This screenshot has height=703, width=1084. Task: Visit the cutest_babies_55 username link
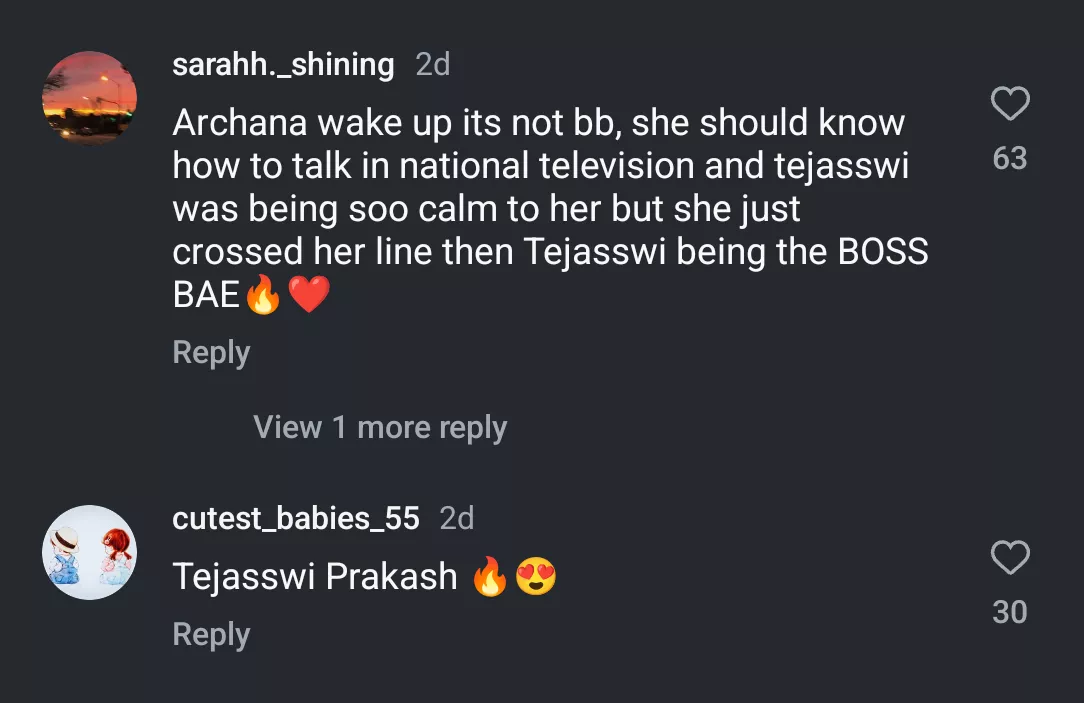pyautogui.click(x=295, y=519)
